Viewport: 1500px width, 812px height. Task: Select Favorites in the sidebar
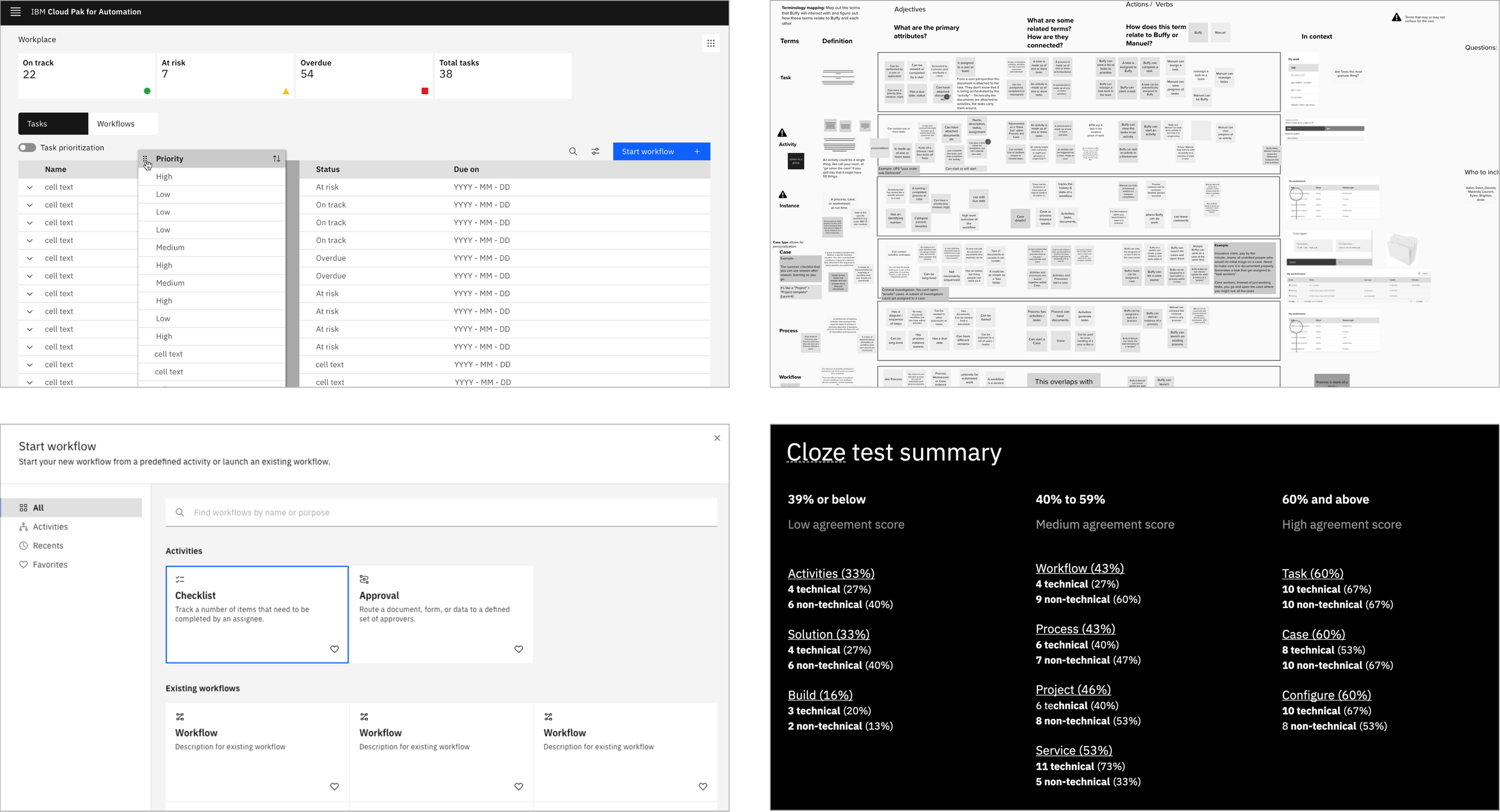point(50,564)
